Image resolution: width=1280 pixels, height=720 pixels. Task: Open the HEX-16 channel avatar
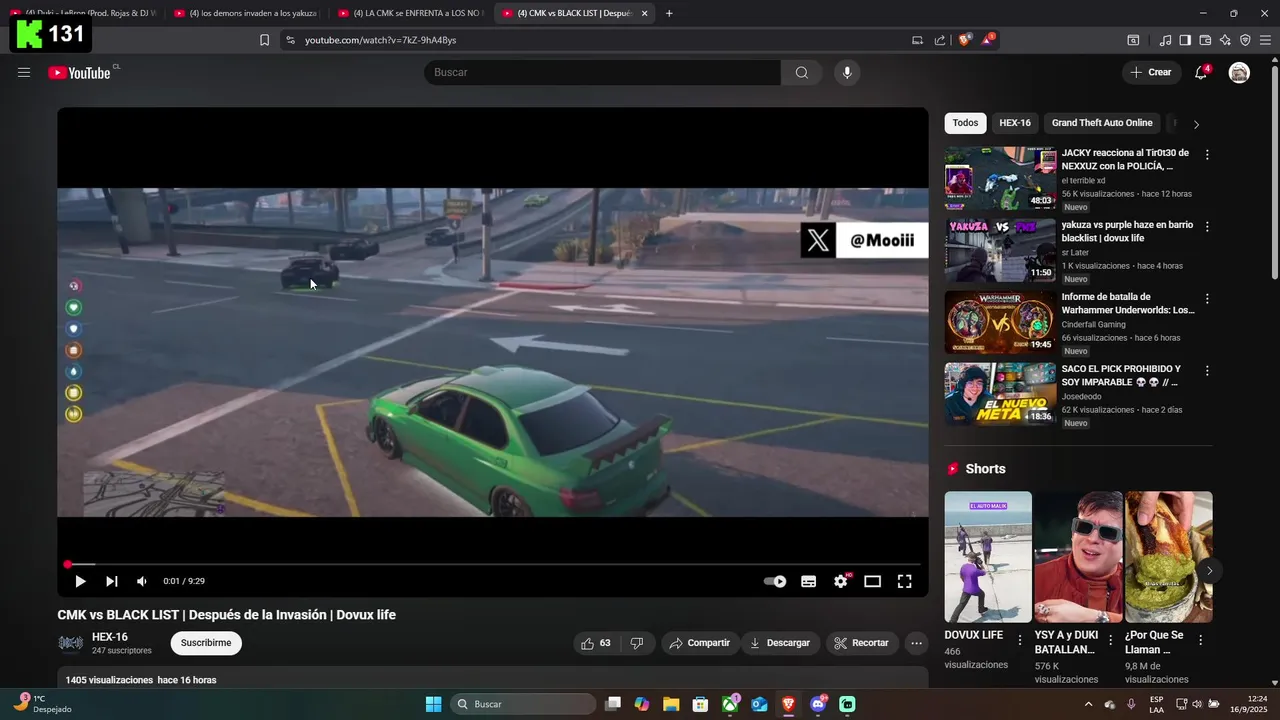[x=71, y=643]
